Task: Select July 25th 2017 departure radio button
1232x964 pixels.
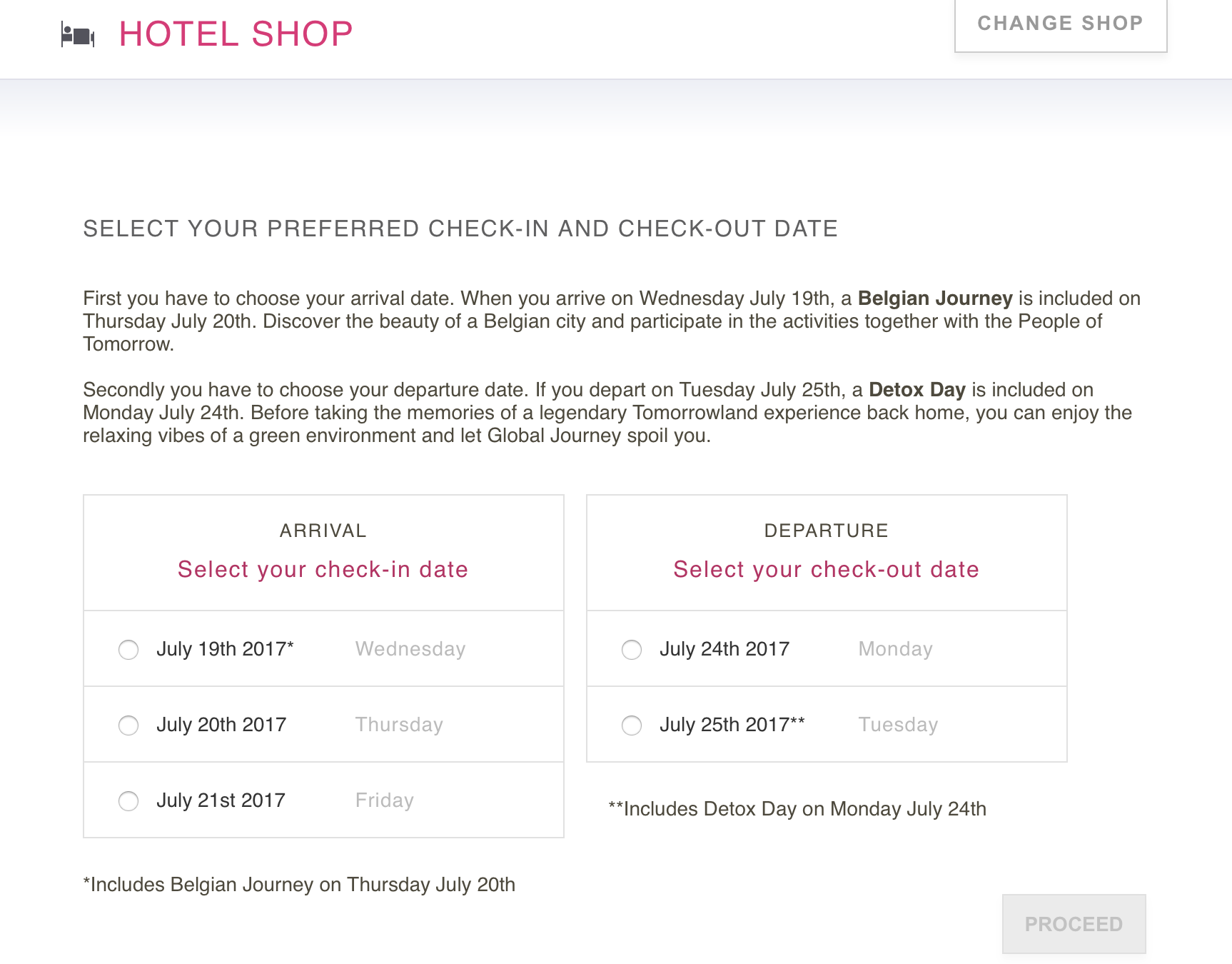Action: [632, 725]
